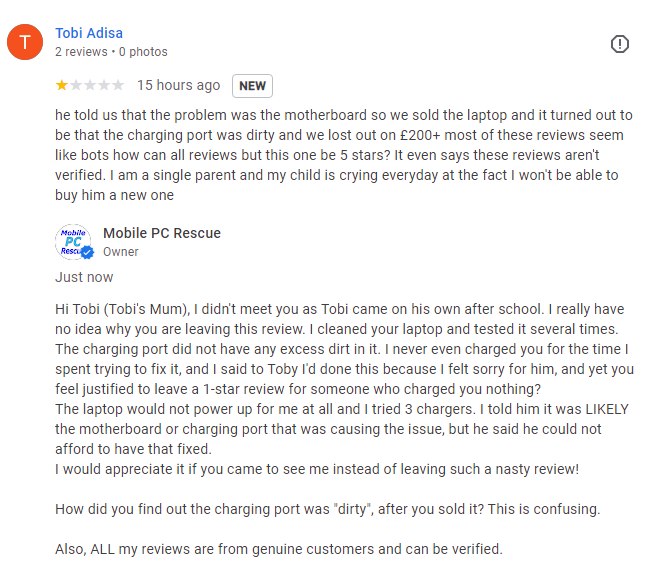Click the third empty rating star
660x574 pixels.
[90, 86]
